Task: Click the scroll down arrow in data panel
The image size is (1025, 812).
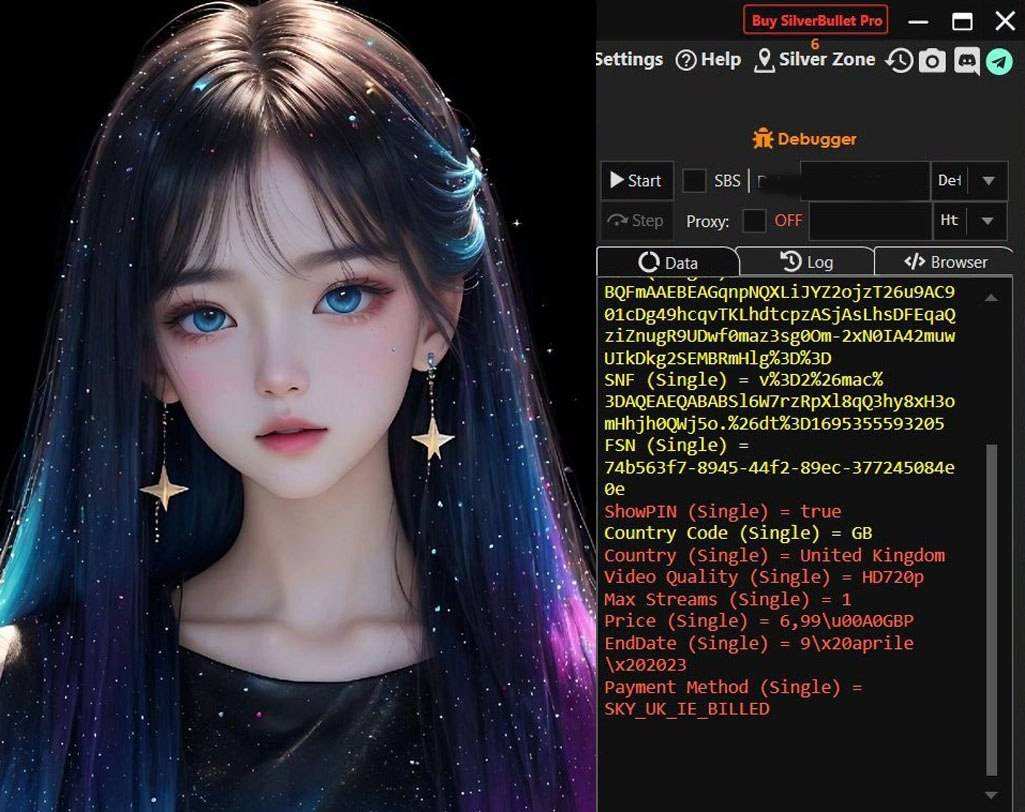Action: click(991, 795)
